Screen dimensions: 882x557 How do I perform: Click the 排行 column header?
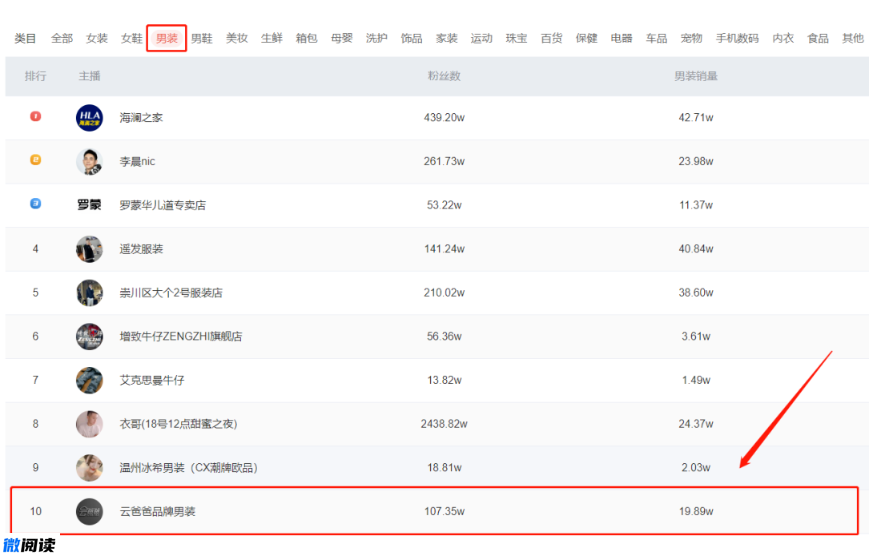[35, 76]
